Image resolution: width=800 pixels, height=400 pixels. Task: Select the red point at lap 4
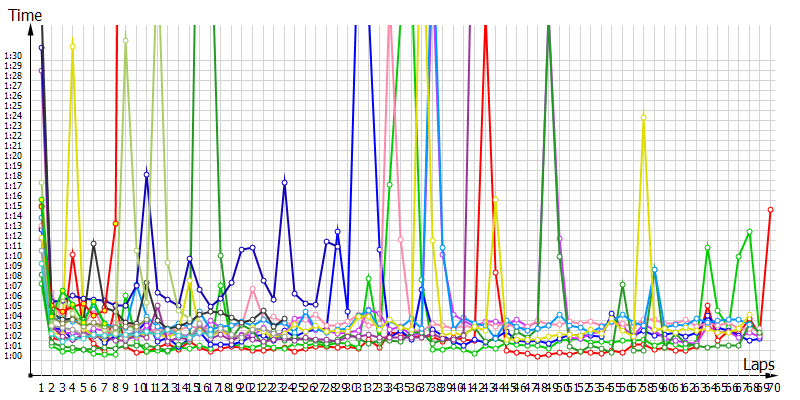pos(73,254)
